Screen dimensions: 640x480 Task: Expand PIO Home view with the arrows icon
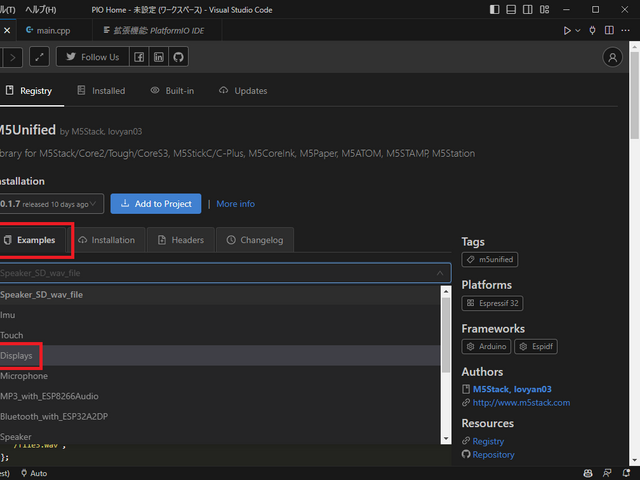click(39, 57)
